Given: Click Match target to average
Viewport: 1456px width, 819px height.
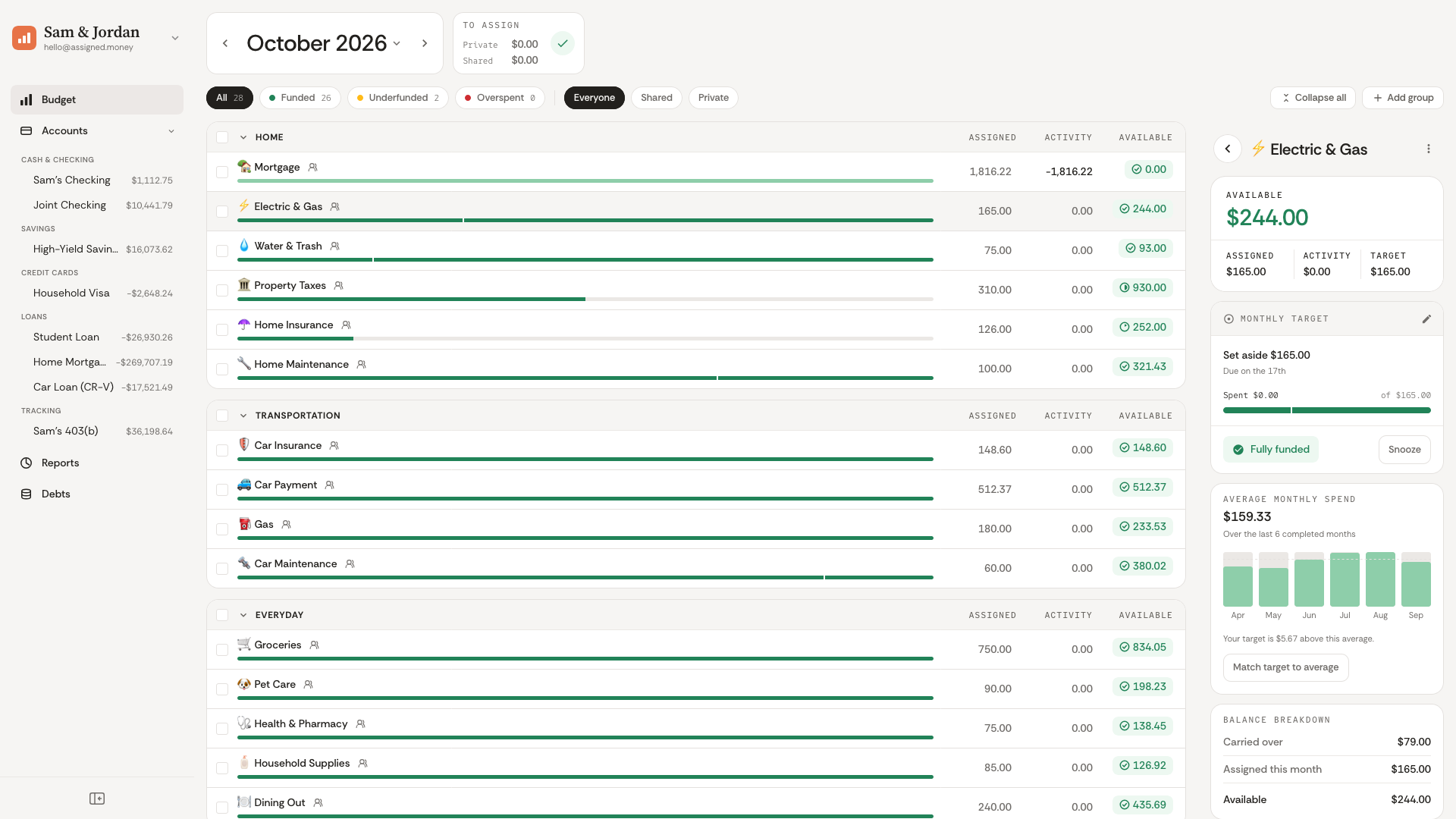Looking at the screenshot, I should pyautogui.click(x=1286, y=667).
